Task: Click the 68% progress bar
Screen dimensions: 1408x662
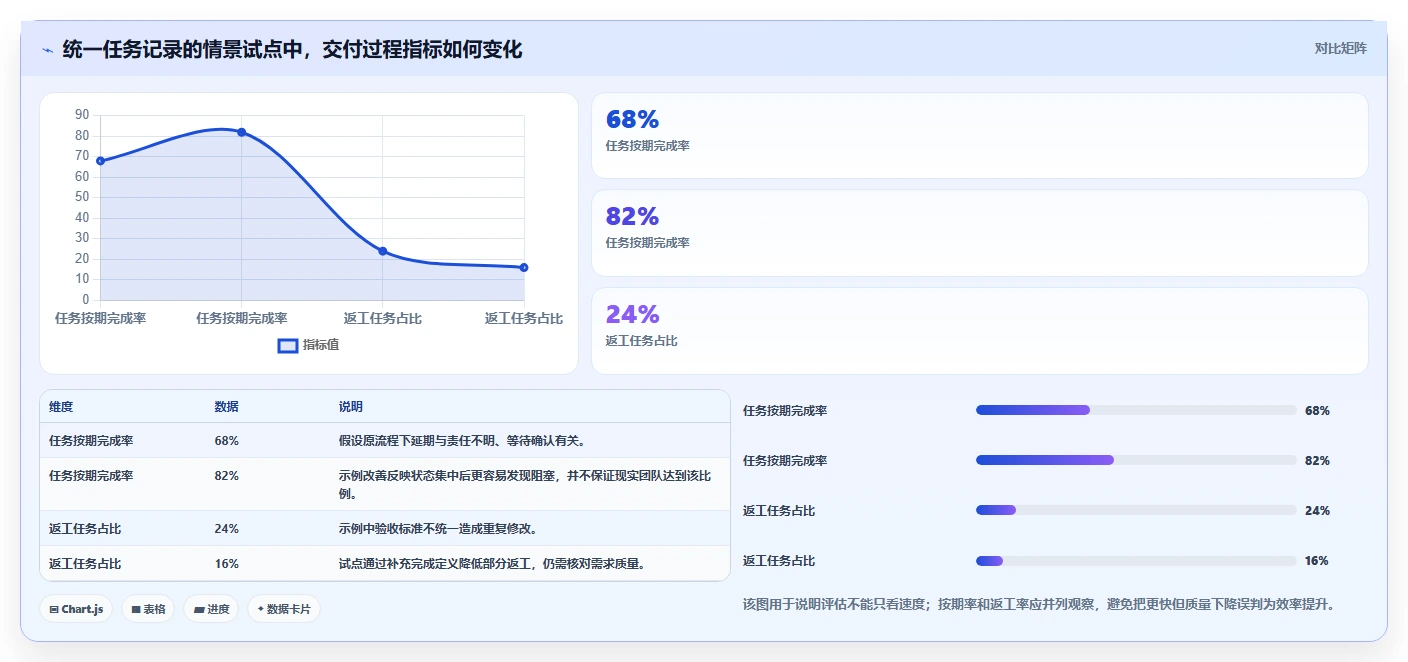Action: point(1136,410)
